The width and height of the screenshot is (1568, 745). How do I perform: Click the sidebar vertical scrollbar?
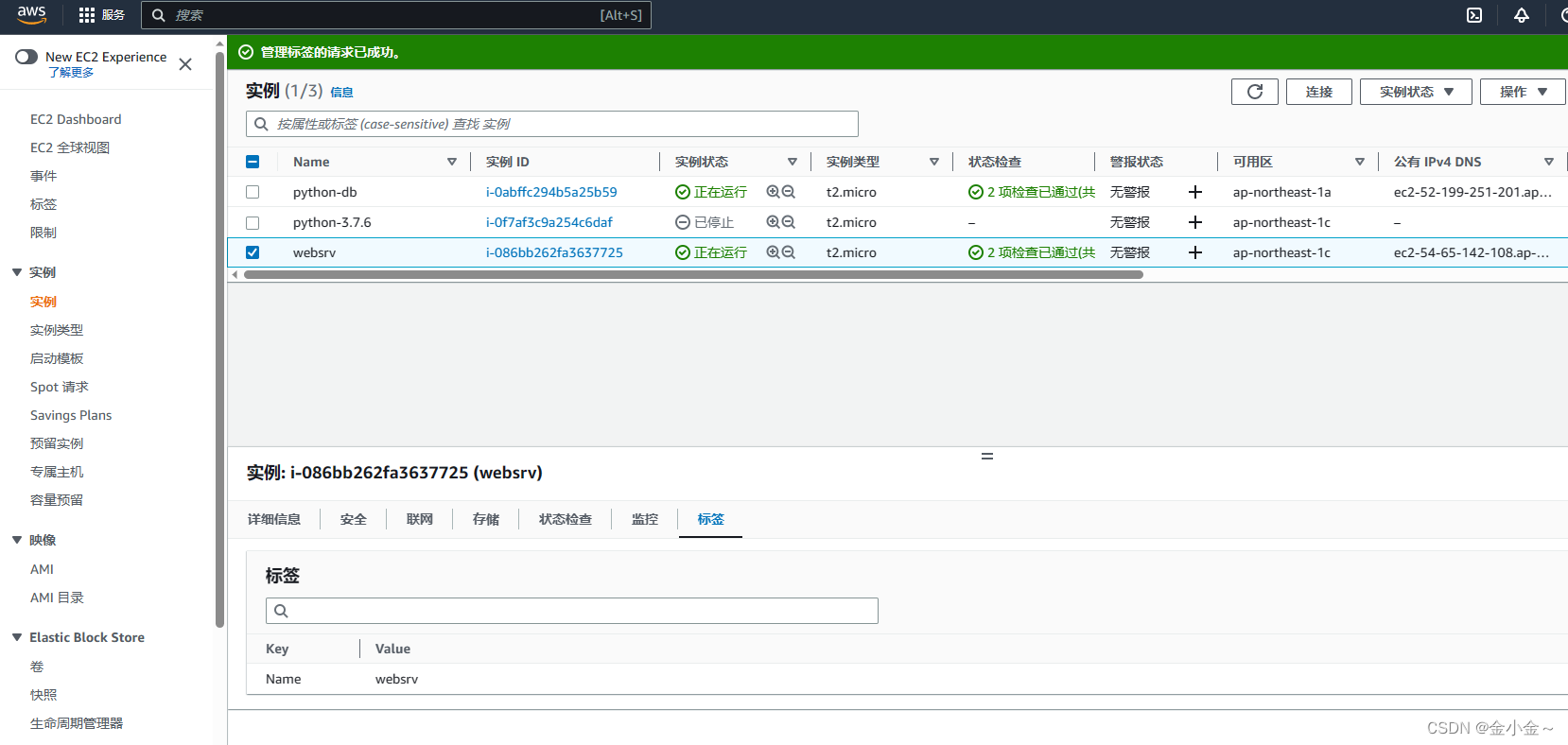tap(220, 340)
